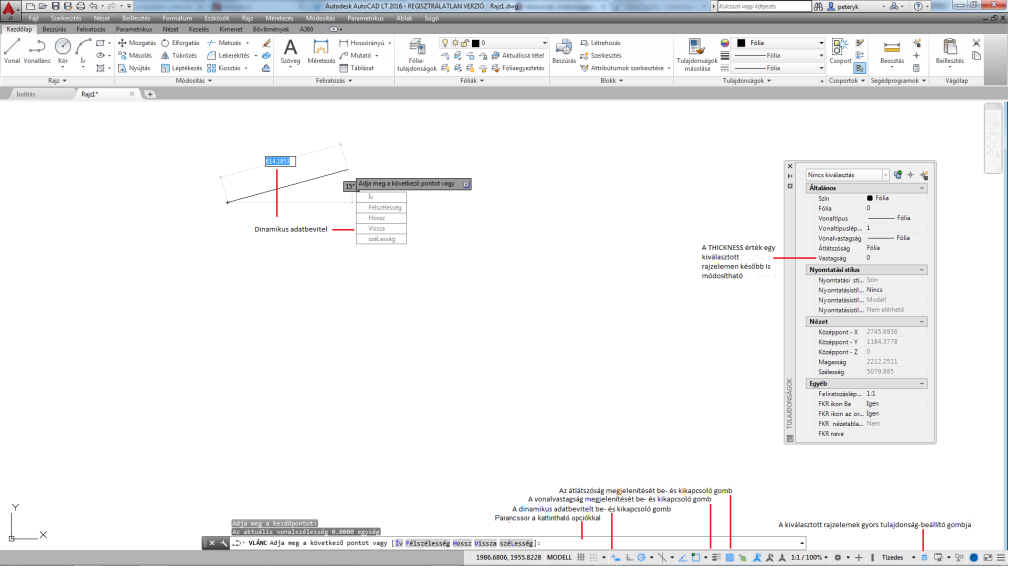The height and width of the screenshot is (568, 1009).
Task: Click the Lekerekítés (fillet) tool
Action: pos(228,55)
